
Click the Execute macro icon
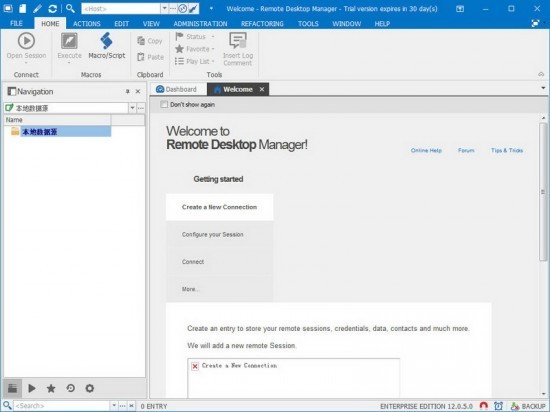click(69, 41)
